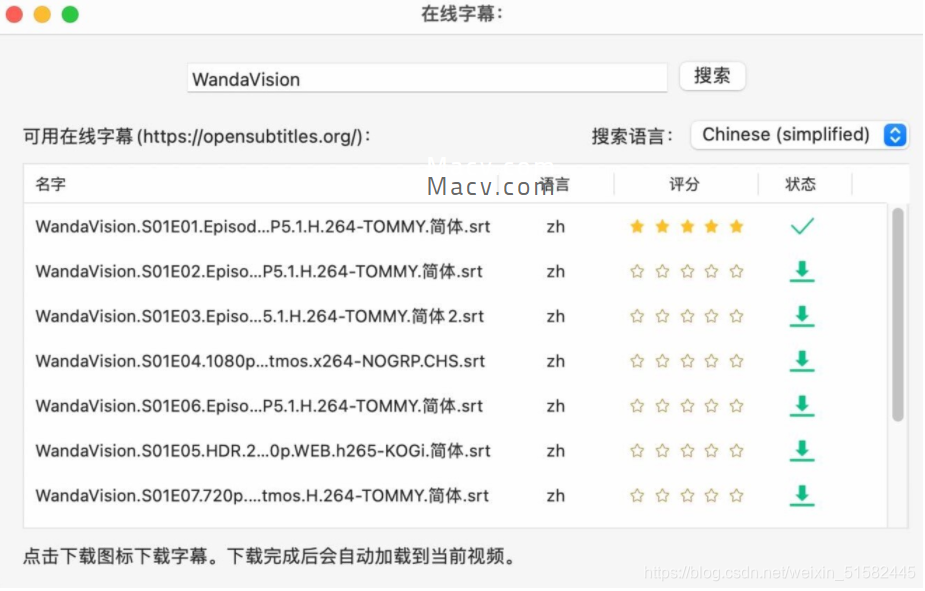925x591 pixels.
Task: Click the empty star rating of S01E05
Action: (687, 451)
